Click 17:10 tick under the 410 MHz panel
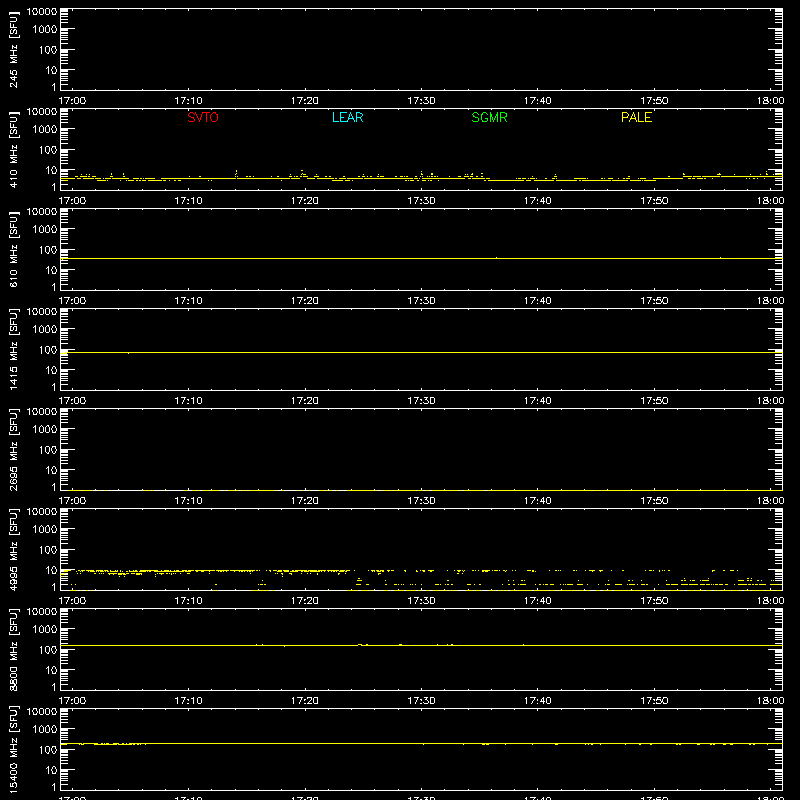Image resolution: width=800 pixels, height=800 pixels. (188, 201)
